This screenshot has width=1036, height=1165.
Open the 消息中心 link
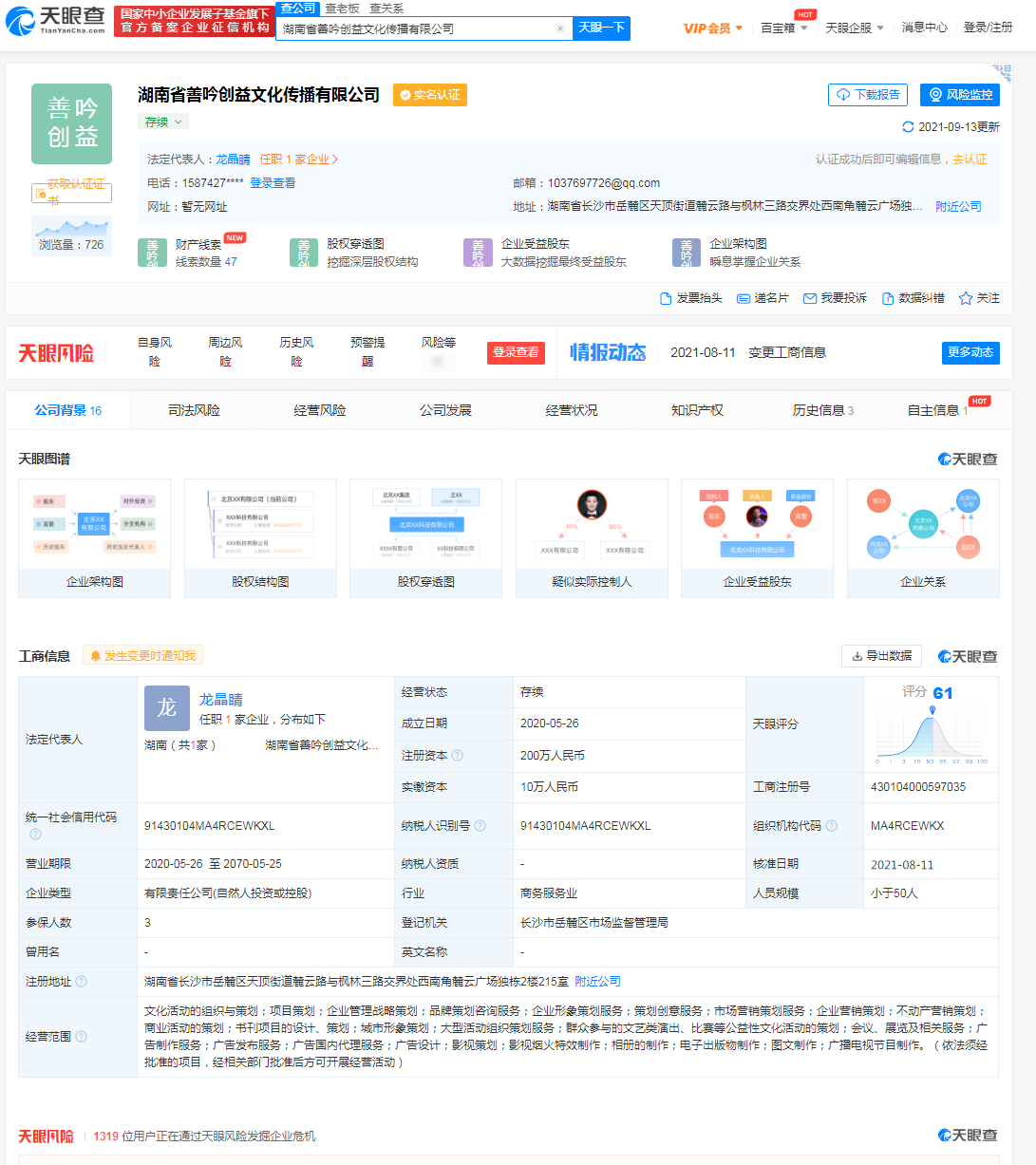924,28
